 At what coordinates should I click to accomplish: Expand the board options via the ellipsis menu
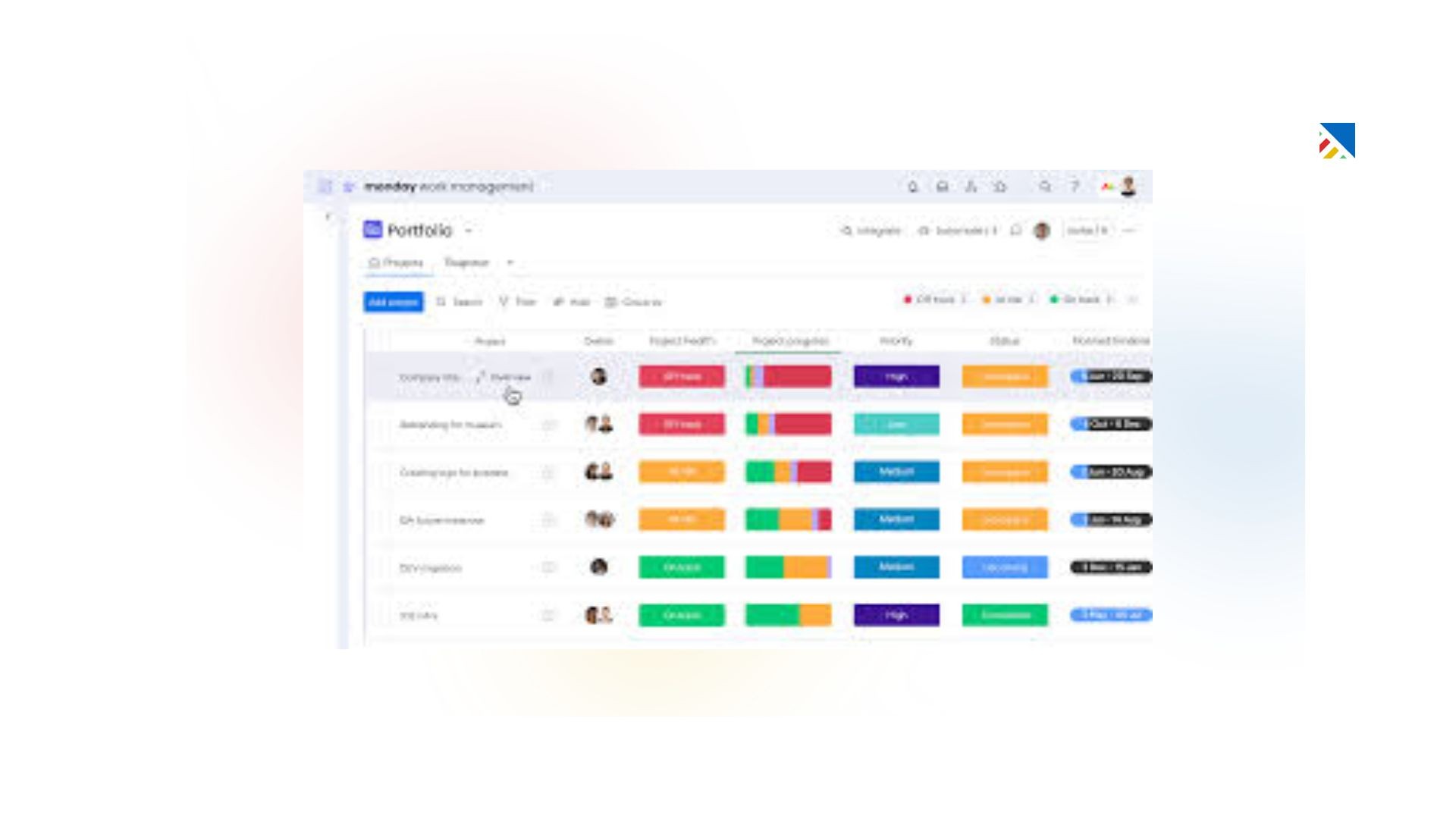(x=1130, y=231)
